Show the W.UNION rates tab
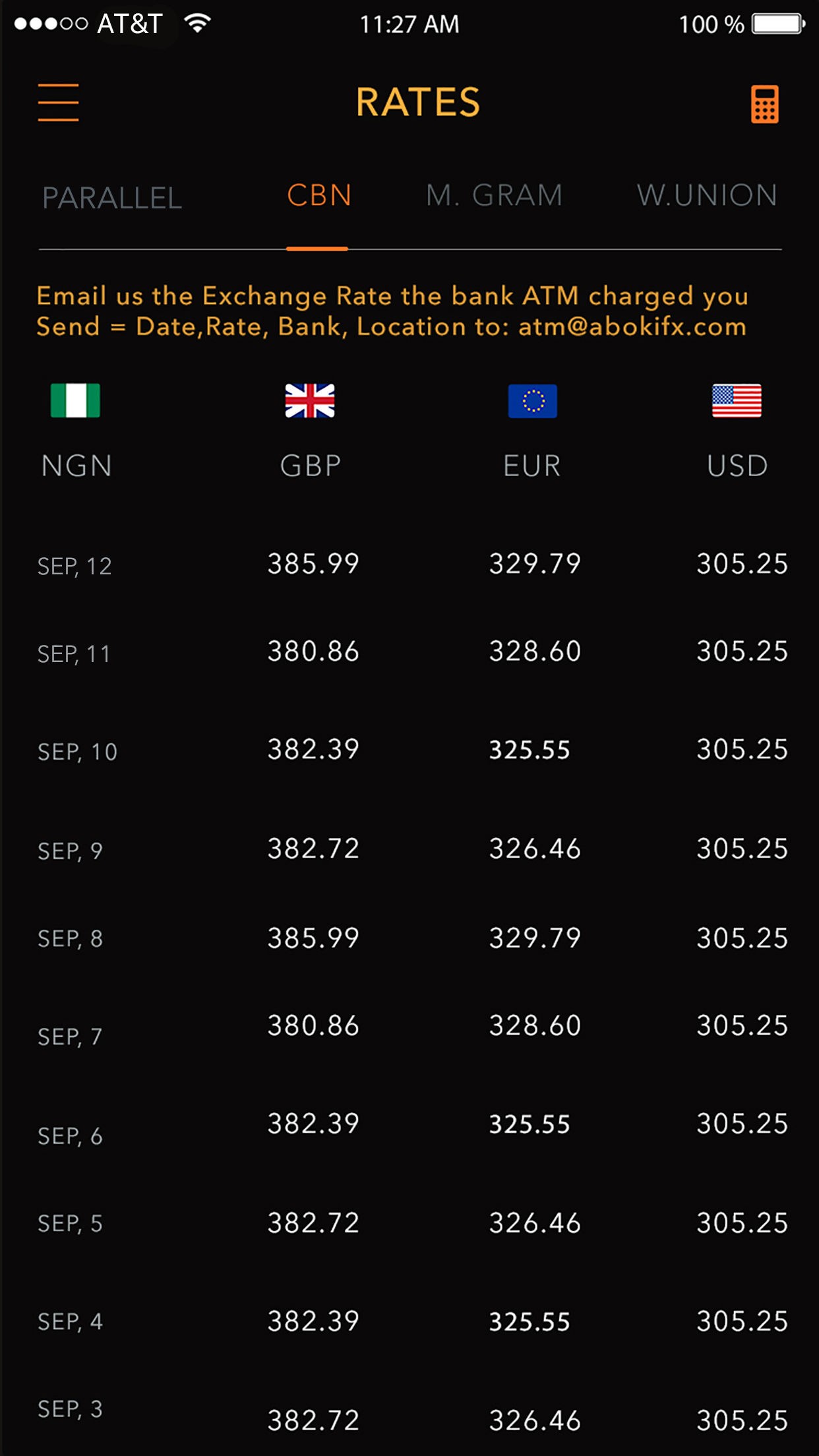 [x=707, y=196]
